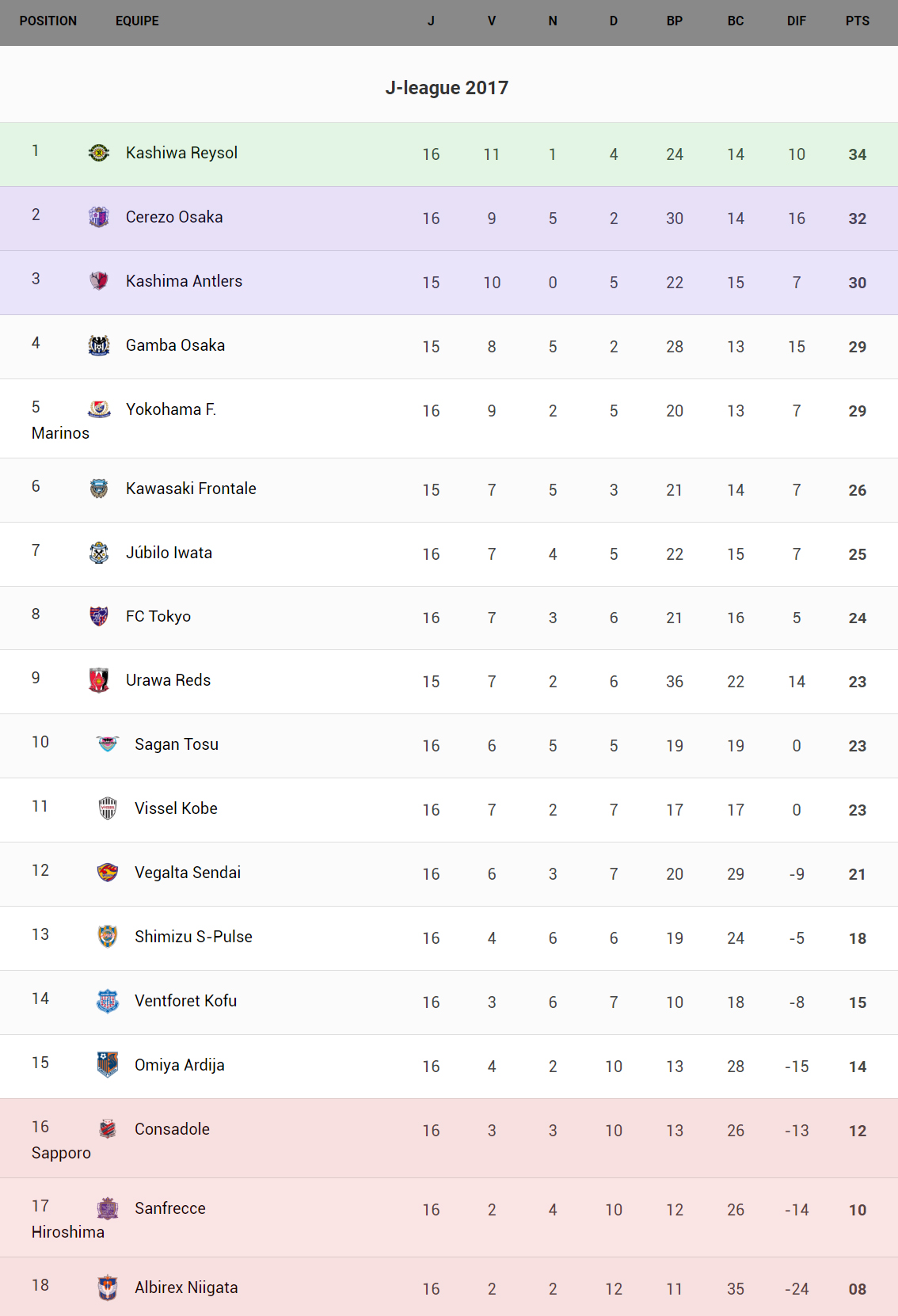This screenshot has height=1316, width=898.
Task: Click the Cerezo Osaka club logo
Action: pyautogui.click(x=99, y=217)
